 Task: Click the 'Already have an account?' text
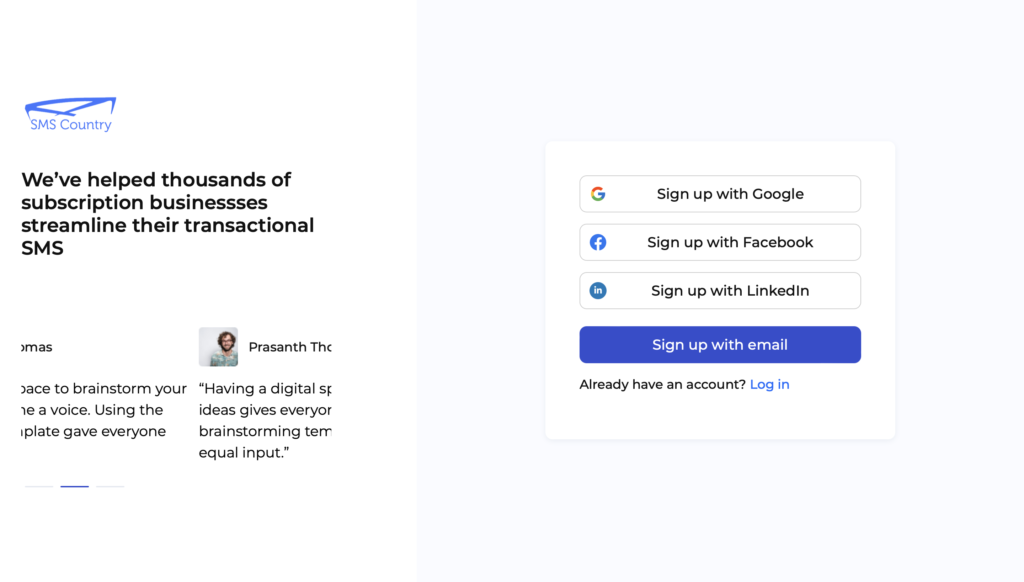pos(662,384)
